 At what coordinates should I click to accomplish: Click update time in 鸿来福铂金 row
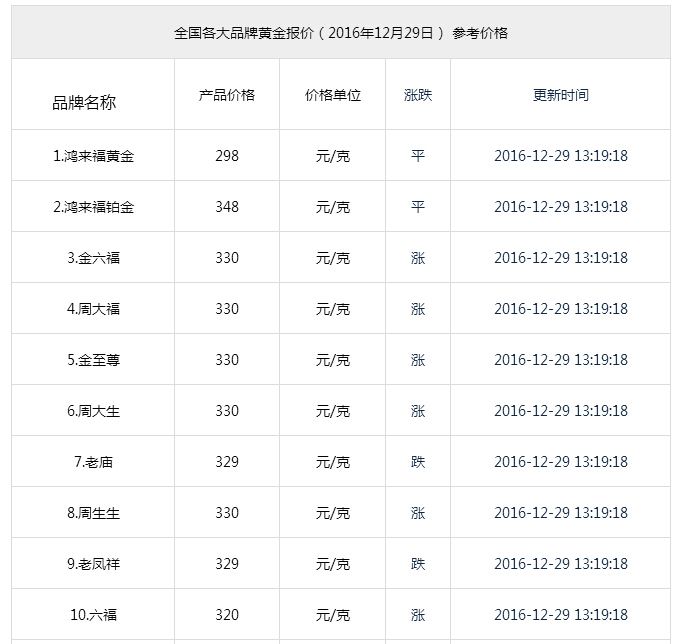[560, 207]
